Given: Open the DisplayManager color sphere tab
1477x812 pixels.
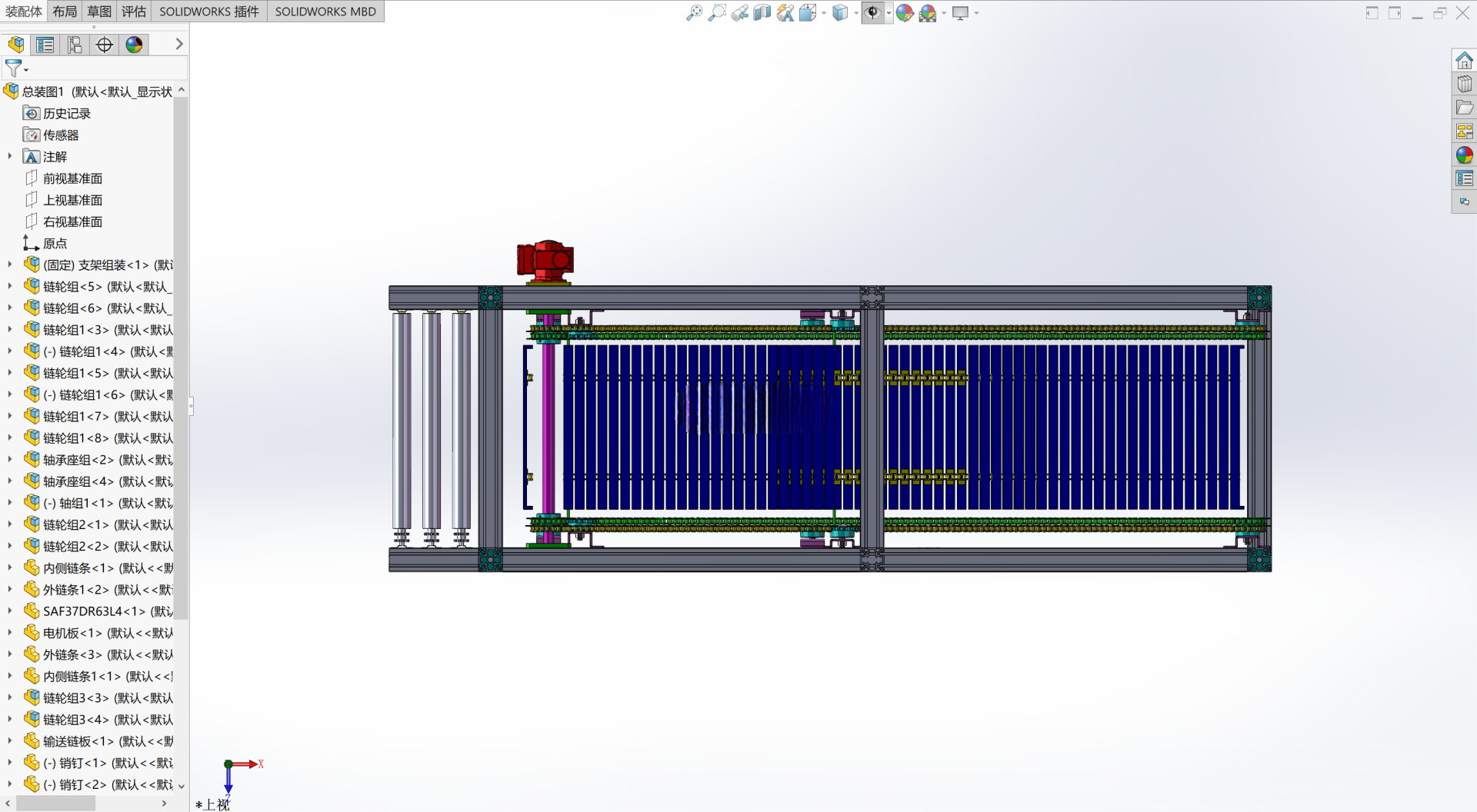Looking at the screenshot, I should tap(134, 45).
